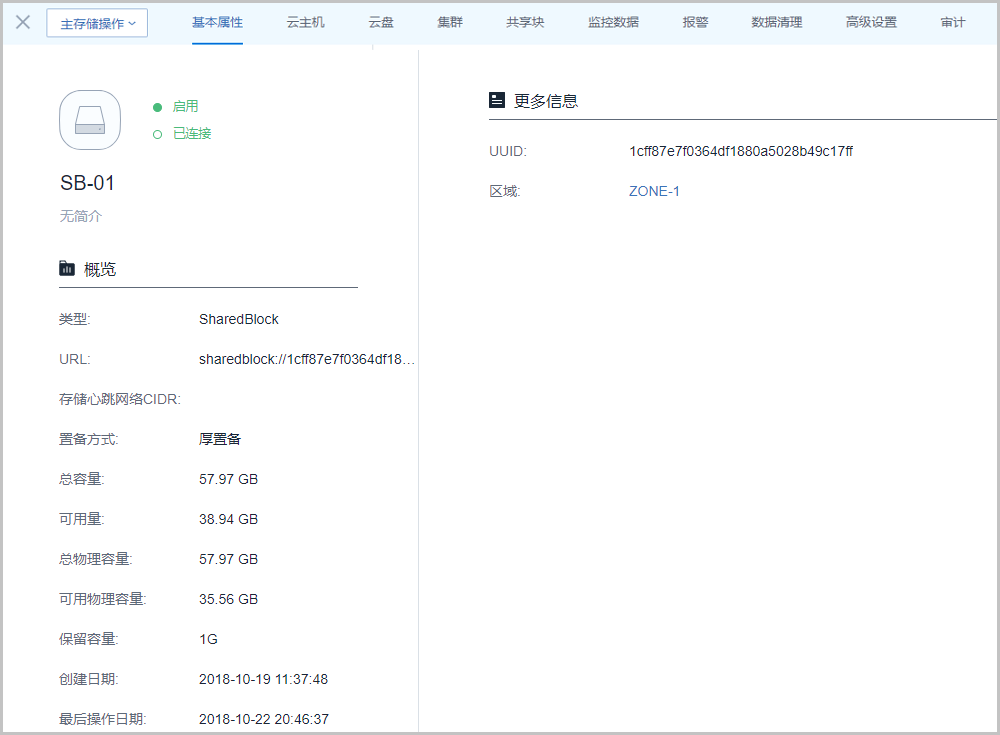Open the ZONE-1 zone link

coord(654,191)
